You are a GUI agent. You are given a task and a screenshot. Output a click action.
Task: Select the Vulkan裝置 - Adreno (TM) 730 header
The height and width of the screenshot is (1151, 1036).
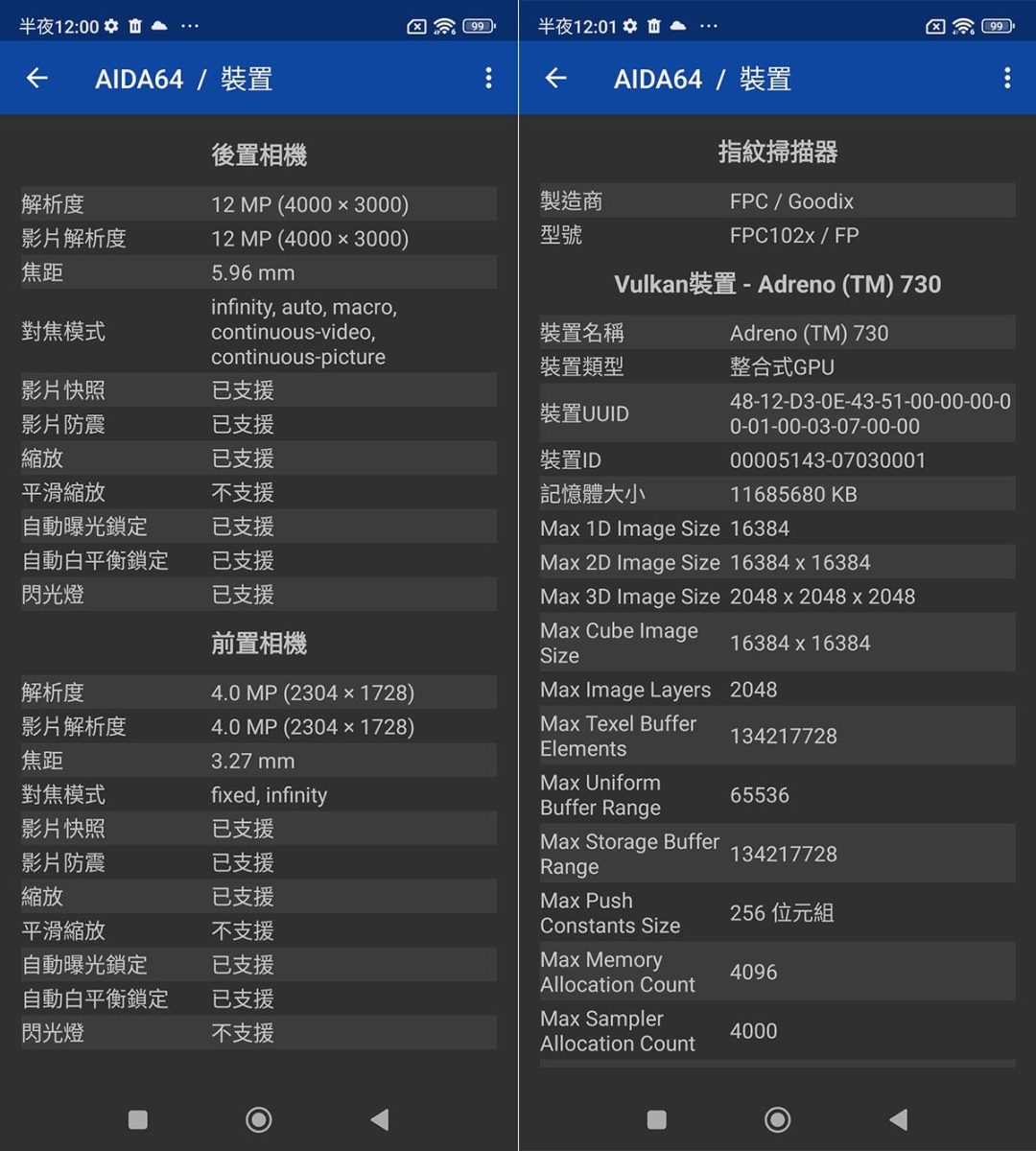pyautogui.click(x=778, y=284)
